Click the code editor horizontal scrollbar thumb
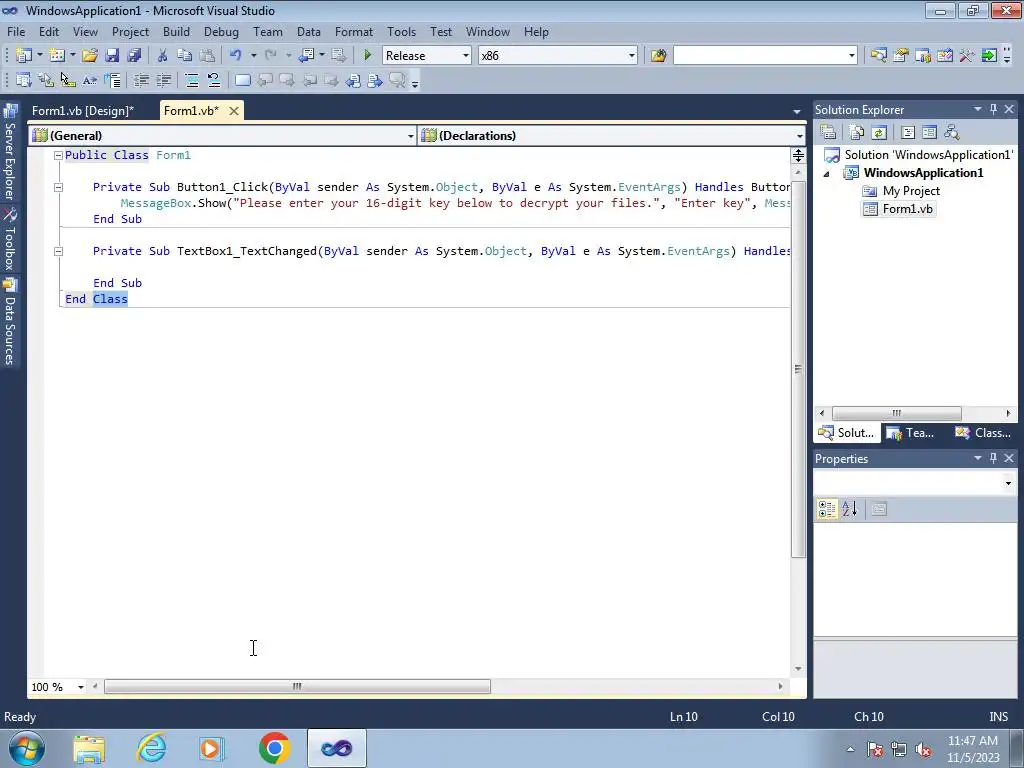This screenshot has height=768, width=1024. click(x=297, y=686)
